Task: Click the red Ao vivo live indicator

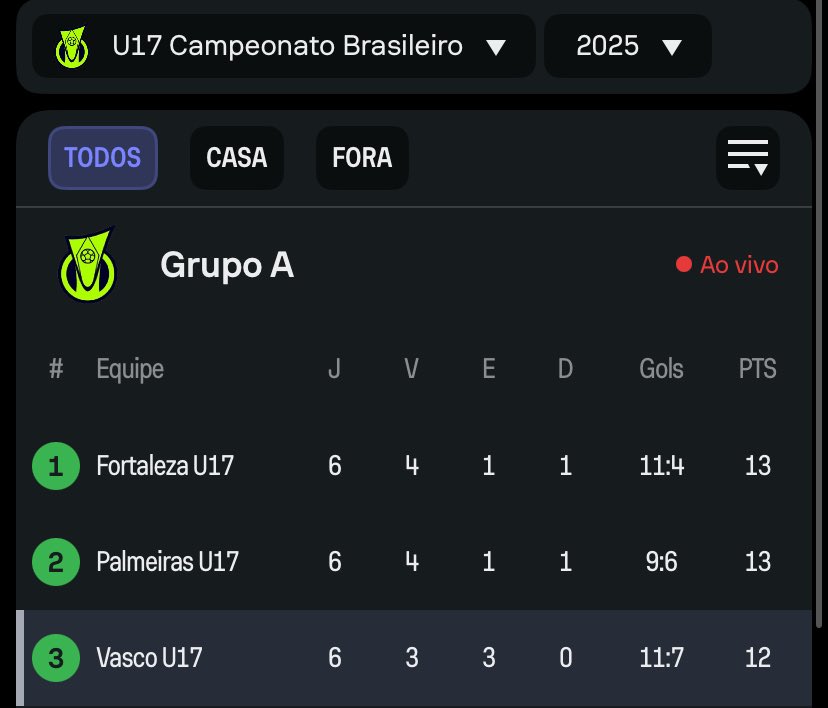Action: [728, 265]
